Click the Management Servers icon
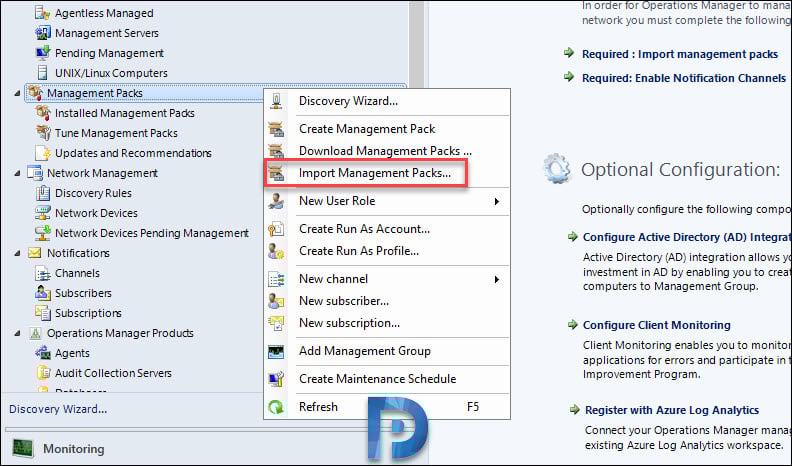This screenshot has height=466, width=792. pos(43,33)
